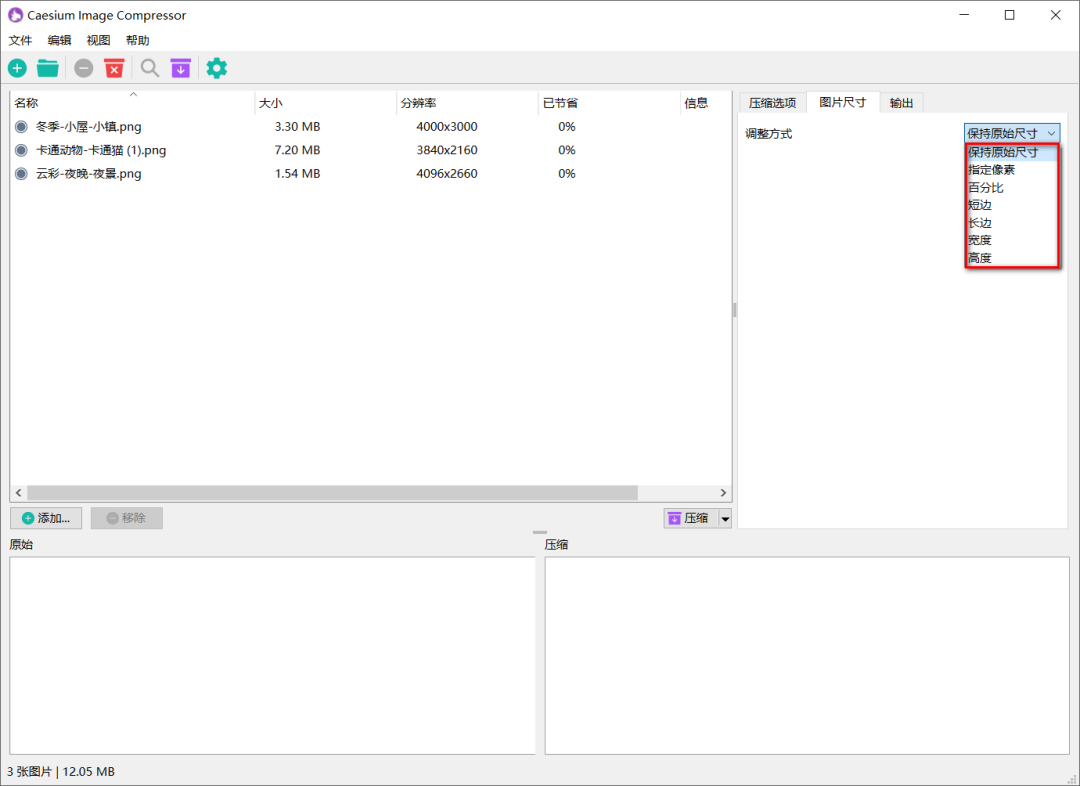Switch to the 图片尺寸 tab
Image resolution: width=1080 pixels, height=786 pixels.
point(843,102)
